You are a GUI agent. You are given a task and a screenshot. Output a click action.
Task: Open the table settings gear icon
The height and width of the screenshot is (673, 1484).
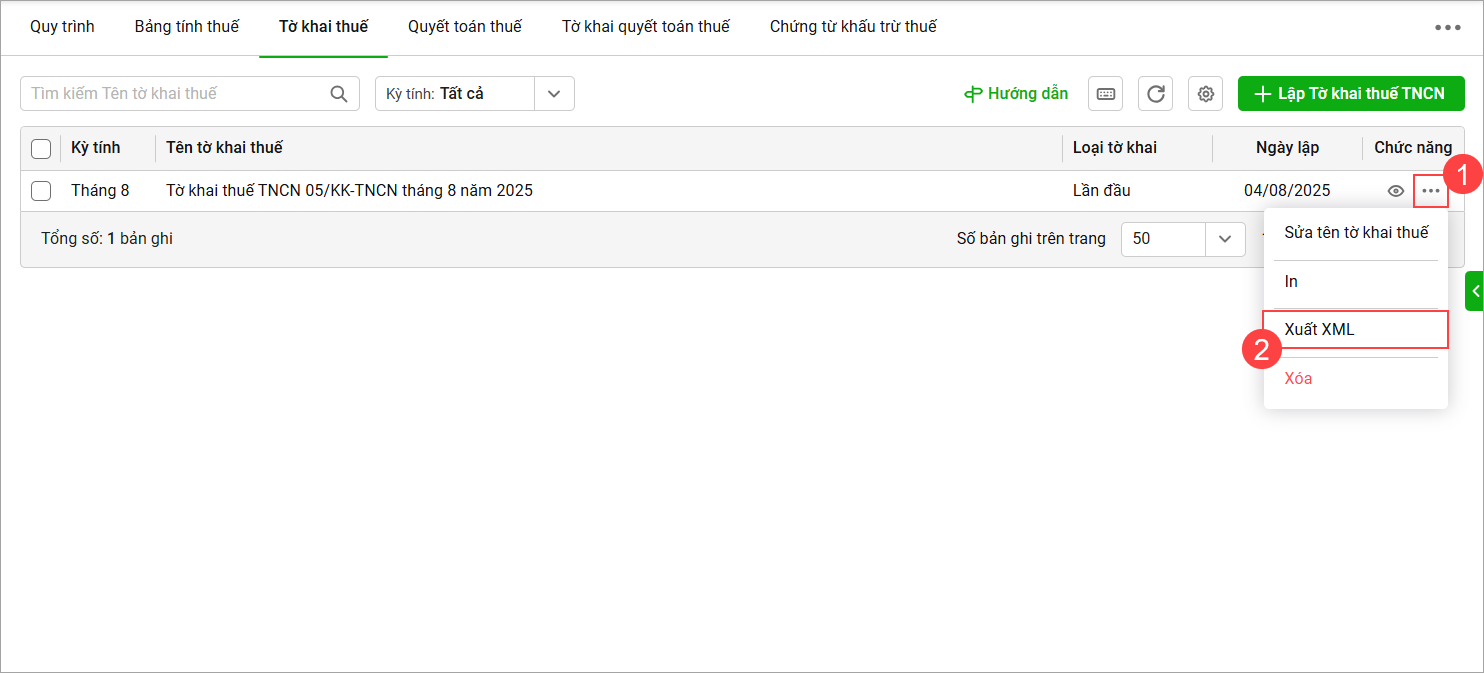pos(1206,94)
